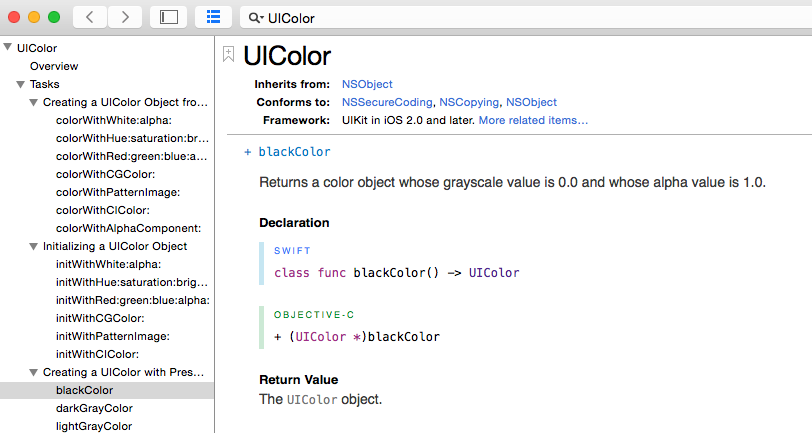
Task: Select colorWithWhite:alpha: in the sidebar
Action: click(x=114, y=120)
